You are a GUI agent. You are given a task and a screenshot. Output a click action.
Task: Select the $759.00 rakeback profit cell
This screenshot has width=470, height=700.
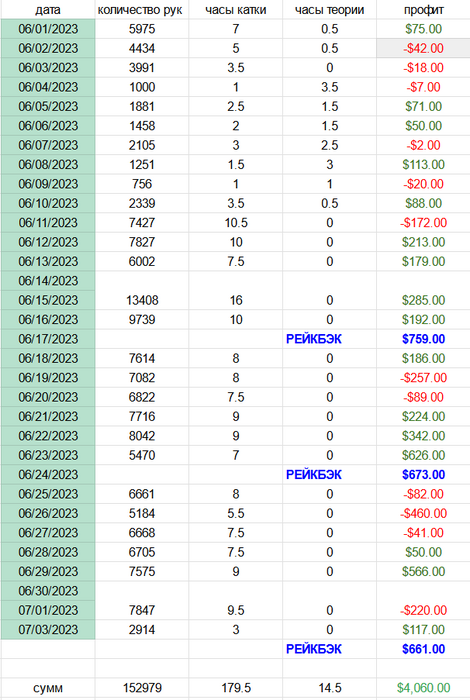pyautogui.click(x=423, y=339)
